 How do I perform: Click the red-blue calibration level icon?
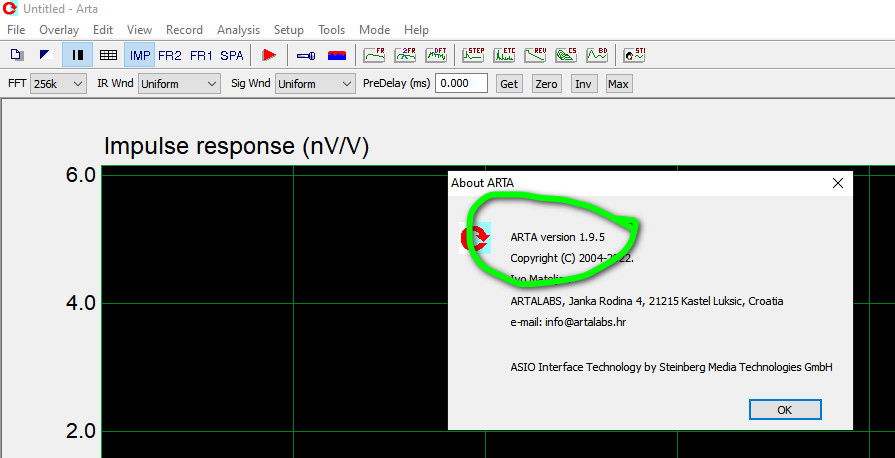(x=337, y=55)
